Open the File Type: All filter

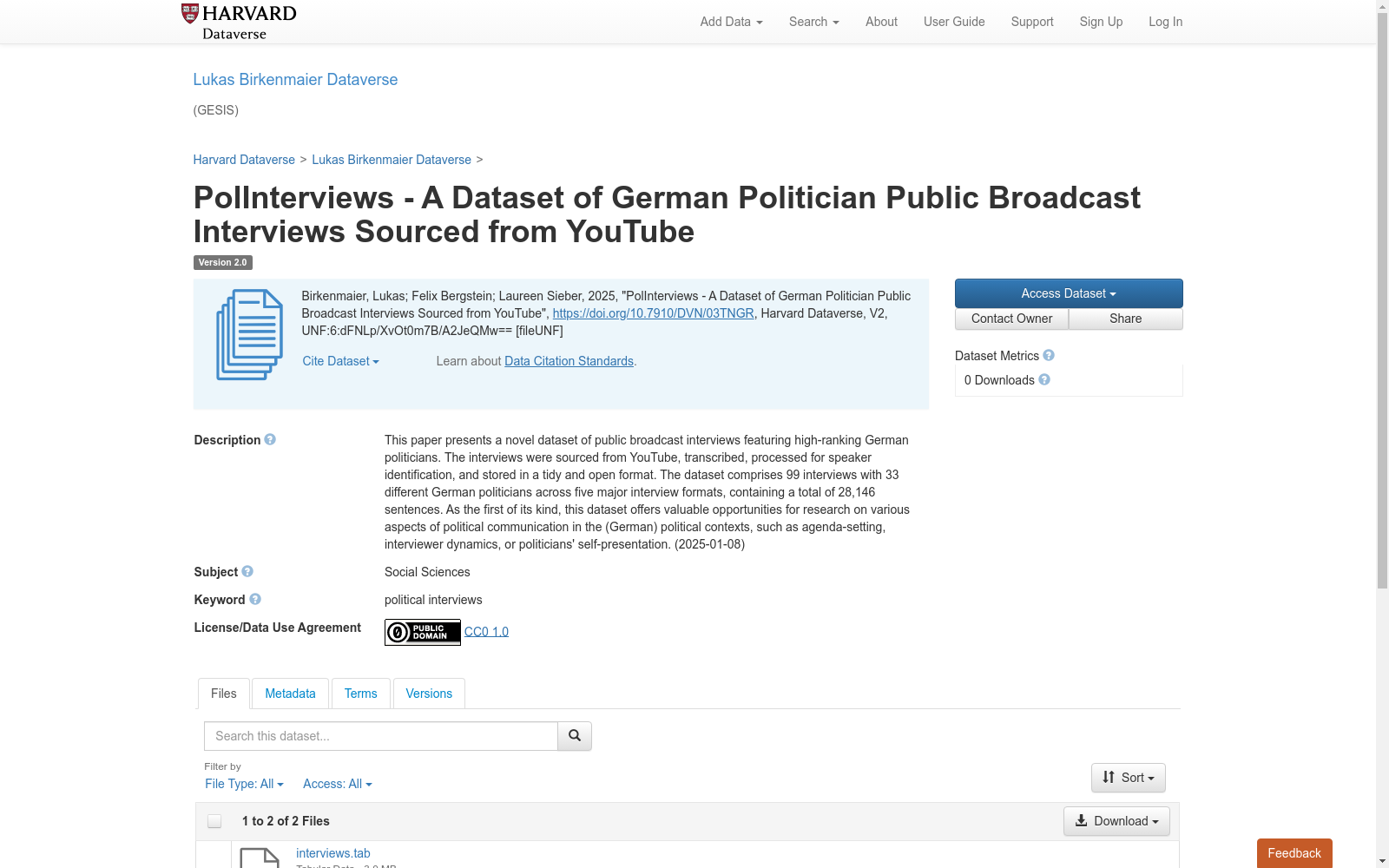pos(244,784)
